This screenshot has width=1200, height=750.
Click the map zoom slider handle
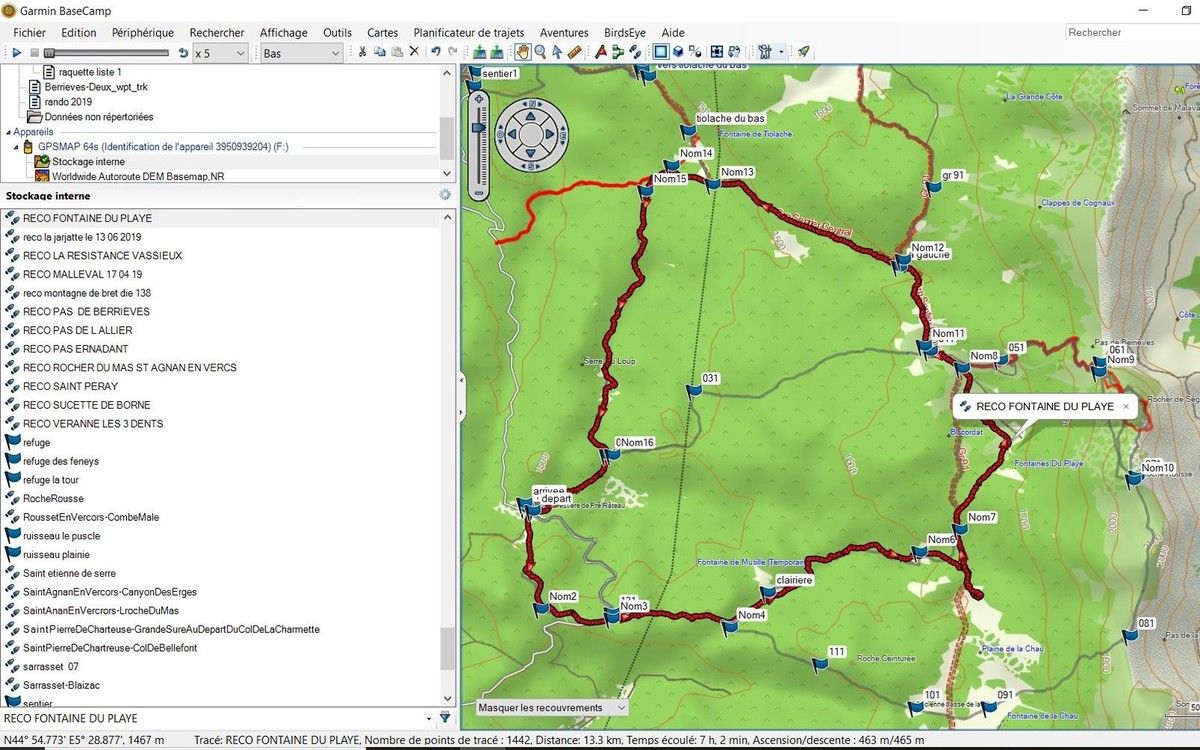pos(477,127)
